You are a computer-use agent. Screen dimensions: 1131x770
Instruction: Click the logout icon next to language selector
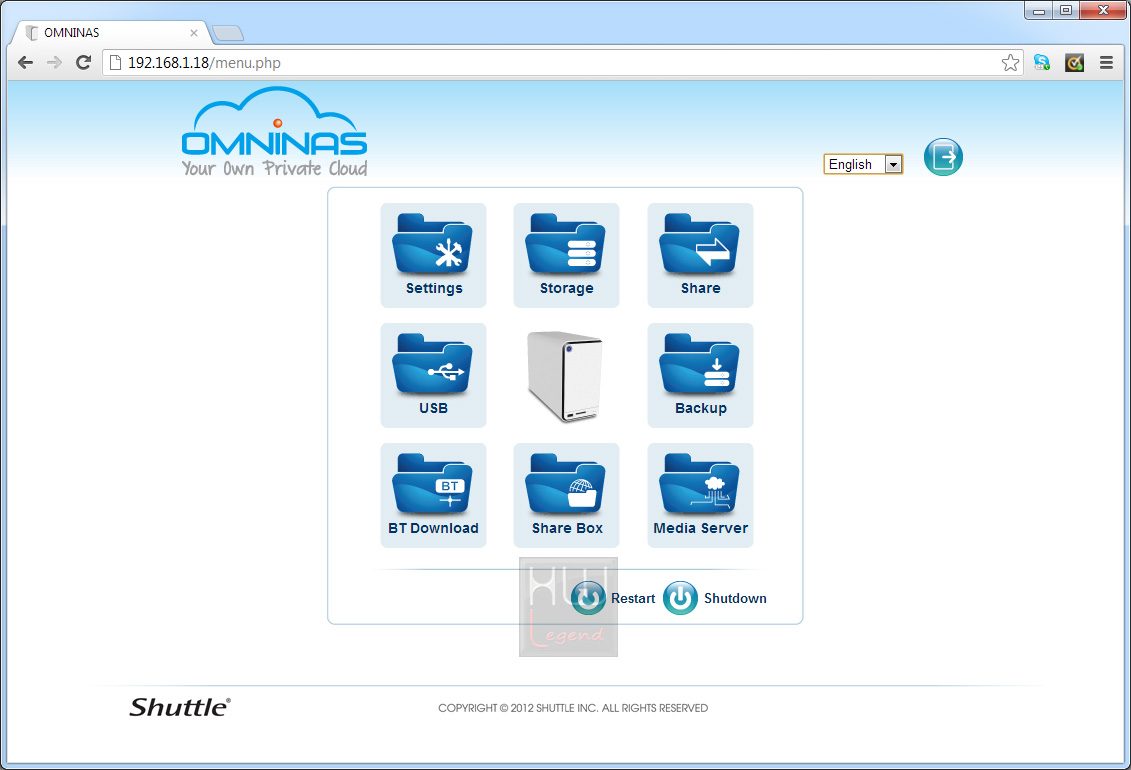pyautogui.click(x=943, y=156)
